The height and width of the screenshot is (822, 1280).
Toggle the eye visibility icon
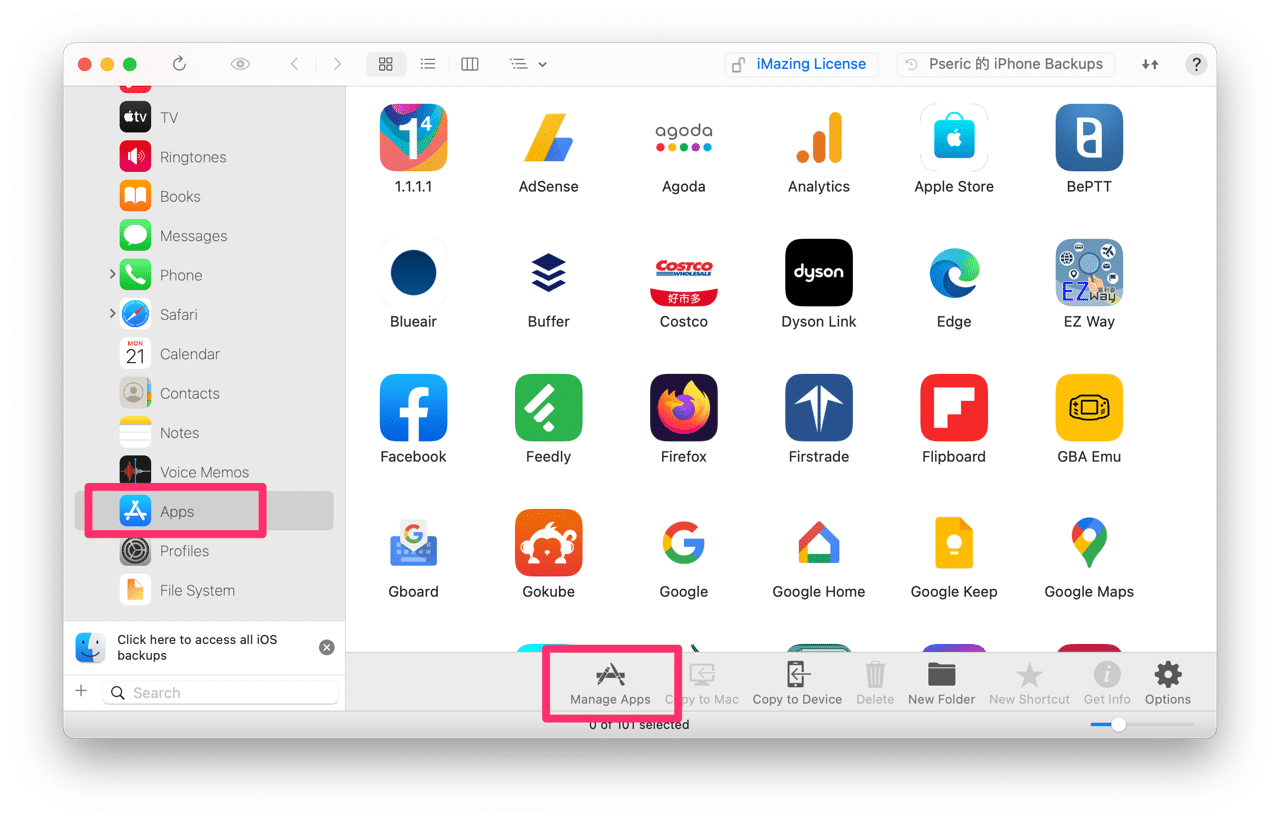[x=240, y=64]
